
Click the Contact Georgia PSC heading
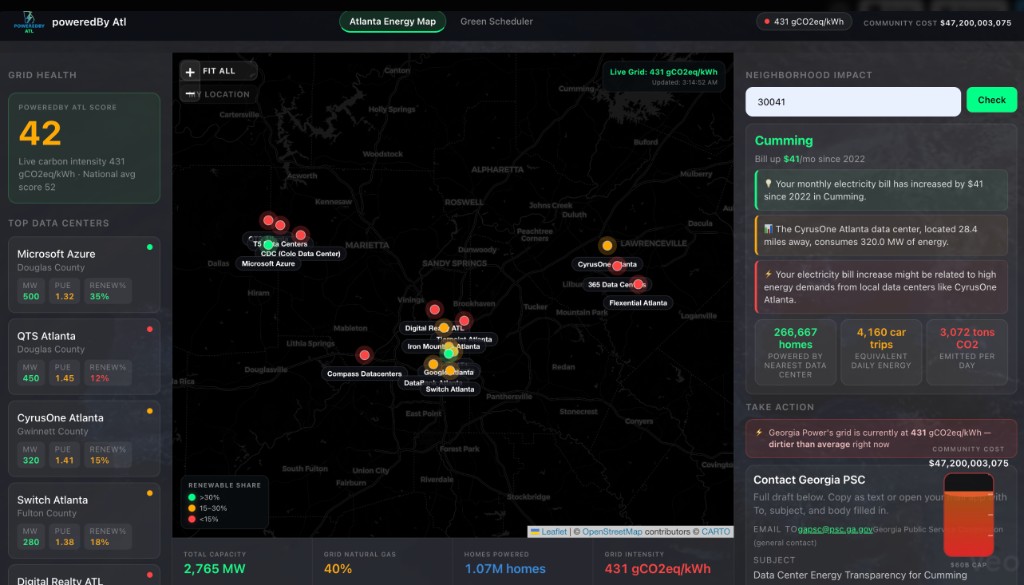coord(809,480)
